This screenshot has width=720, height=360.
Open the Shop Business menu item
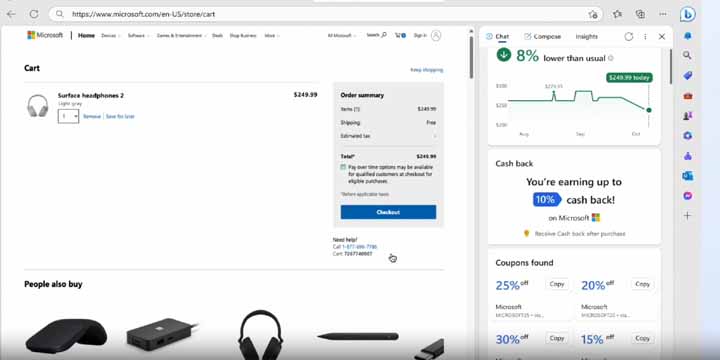click(x=243, y=35)
